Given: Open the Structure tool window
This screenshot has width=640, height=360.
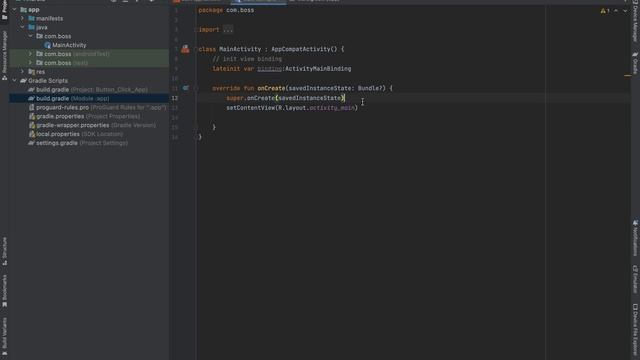Looking at the screenshot, I should click(x=4, y=251).
